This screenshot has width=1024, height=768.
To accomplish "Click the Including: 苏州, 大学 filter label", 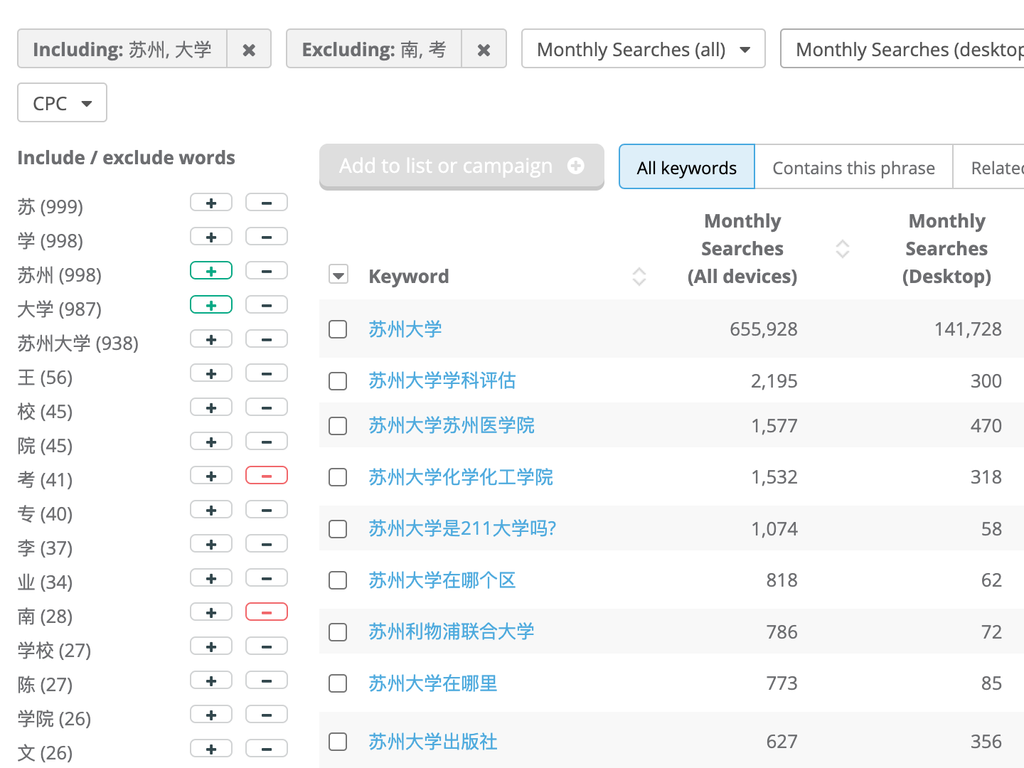I will (x=122, y=49).
